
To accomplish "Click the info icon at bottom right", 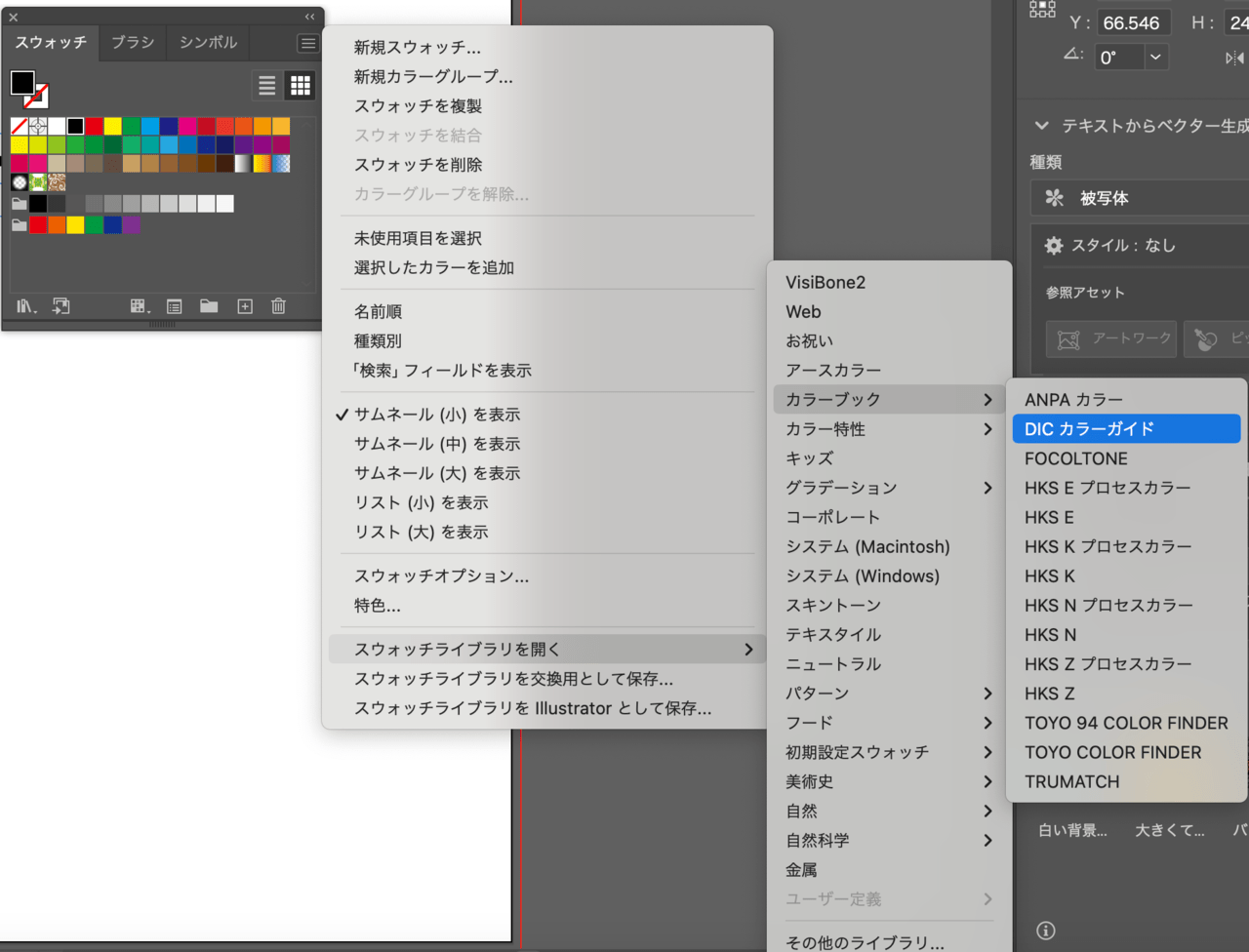I will click(x=1045, y=931).
